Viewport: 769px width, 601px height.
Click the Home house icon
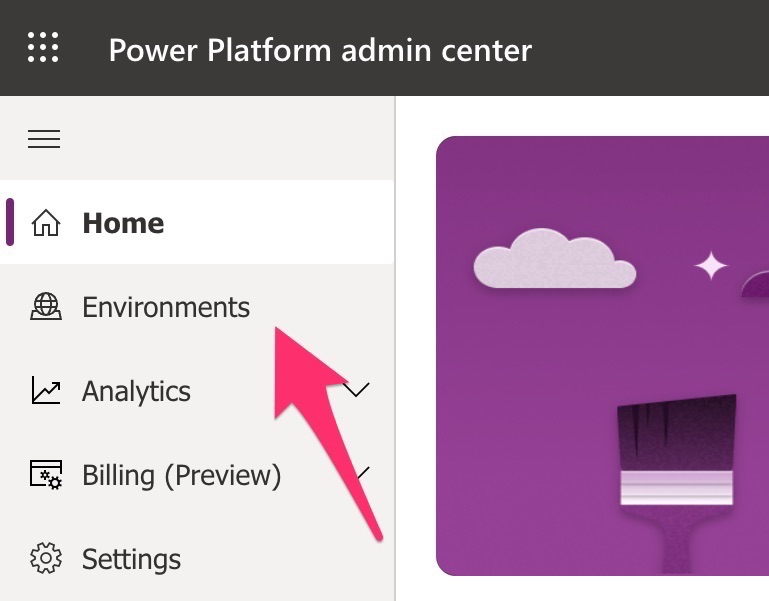(x=46, y=222)
